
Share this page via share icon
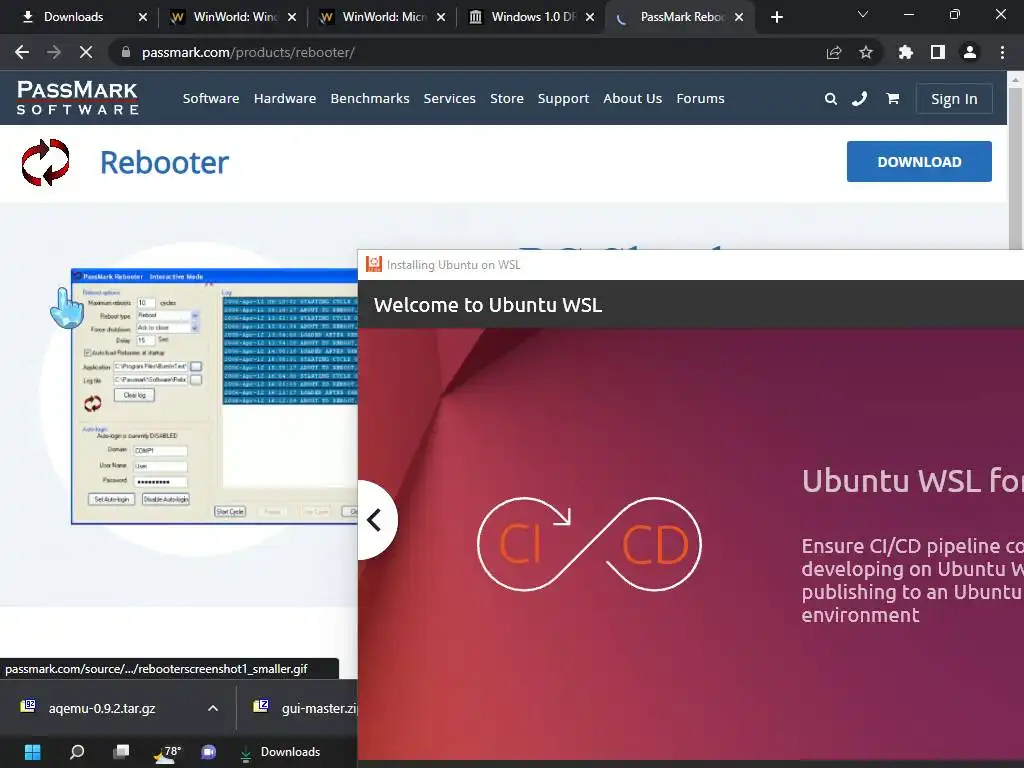point(833,52)
